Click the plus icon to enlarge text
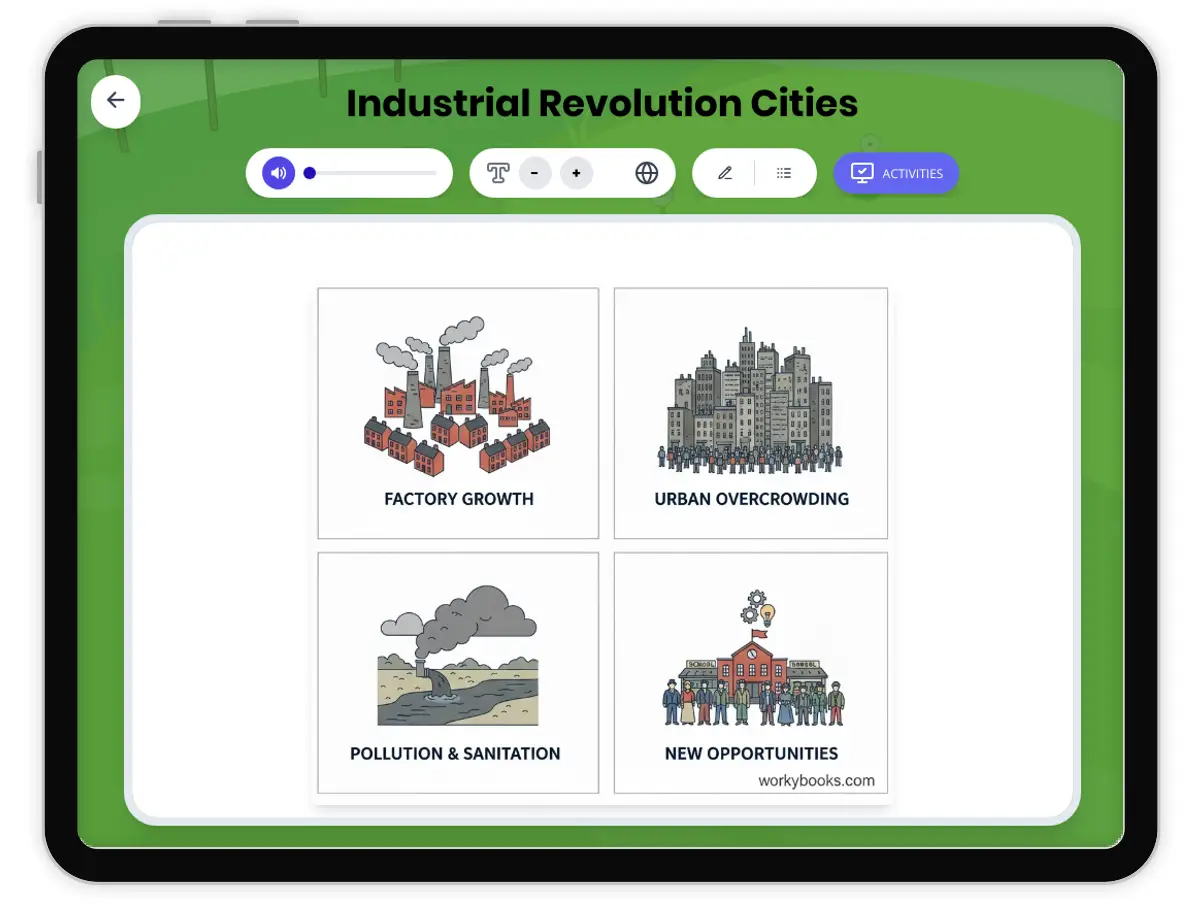The width and height of the screenshot is (1200, 906). (x=576, y=173)
